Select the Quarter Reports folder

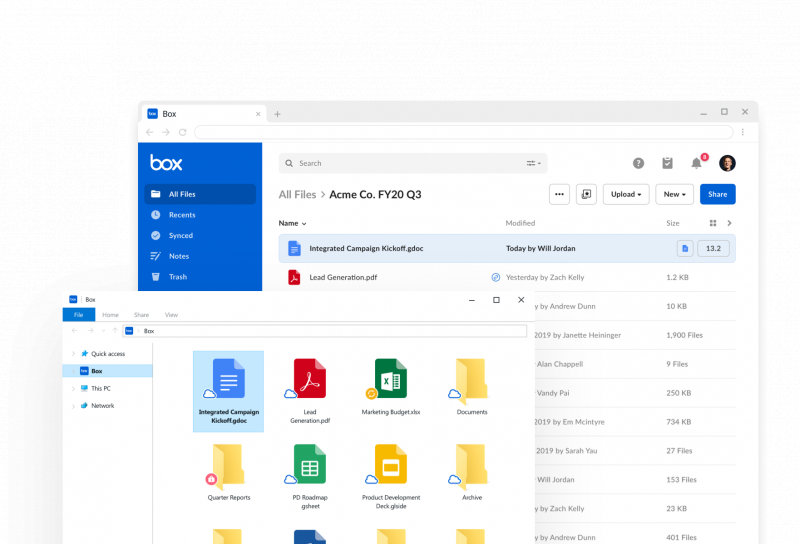229,473
